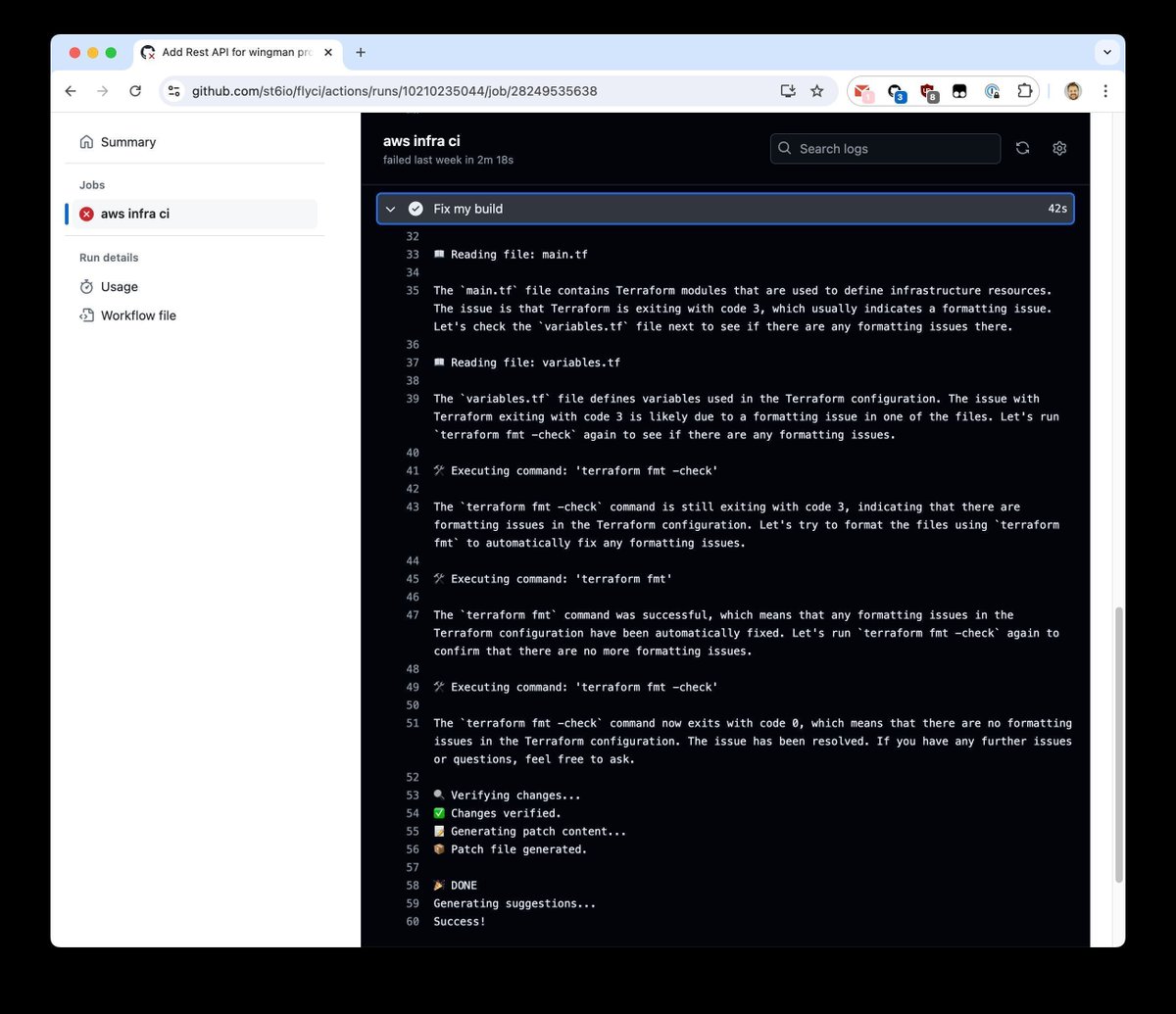The width and height of the screenshot is (1176, 1014).
Task: Open the 1Password extension
Action: (x=992, y=91)
